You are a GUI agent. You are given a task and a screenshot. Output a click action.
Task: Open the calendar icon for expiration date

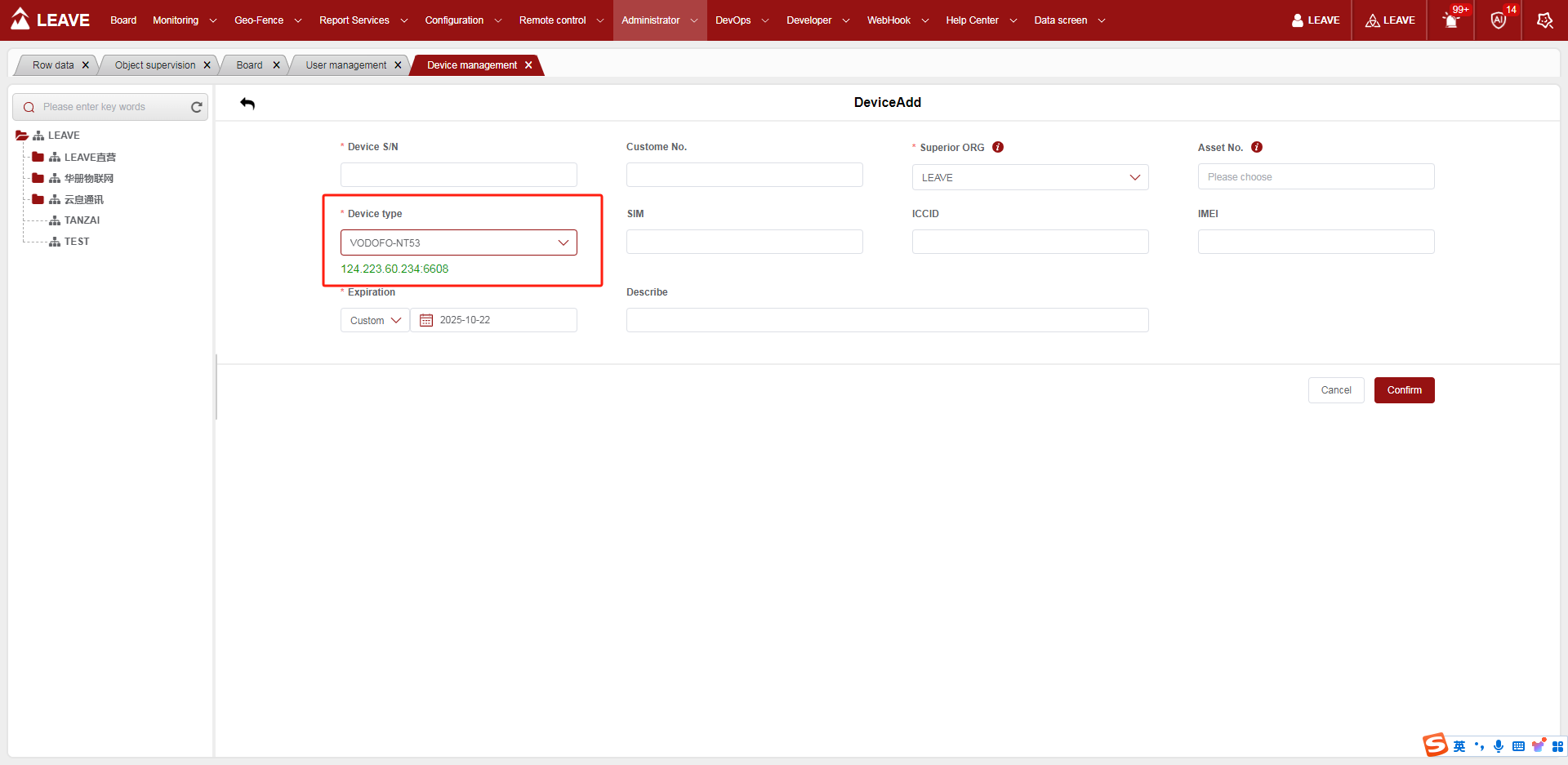(426, 320)
